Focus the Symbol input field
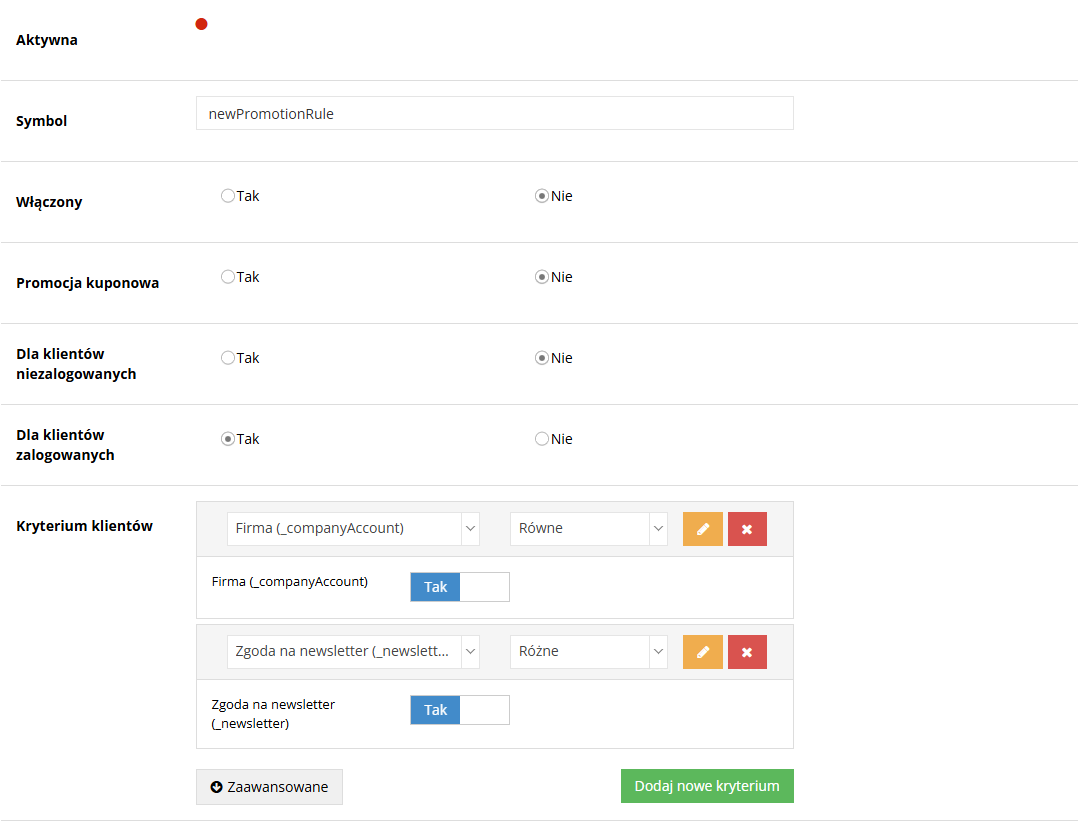The image size is (1080, 826). point(495,114)
